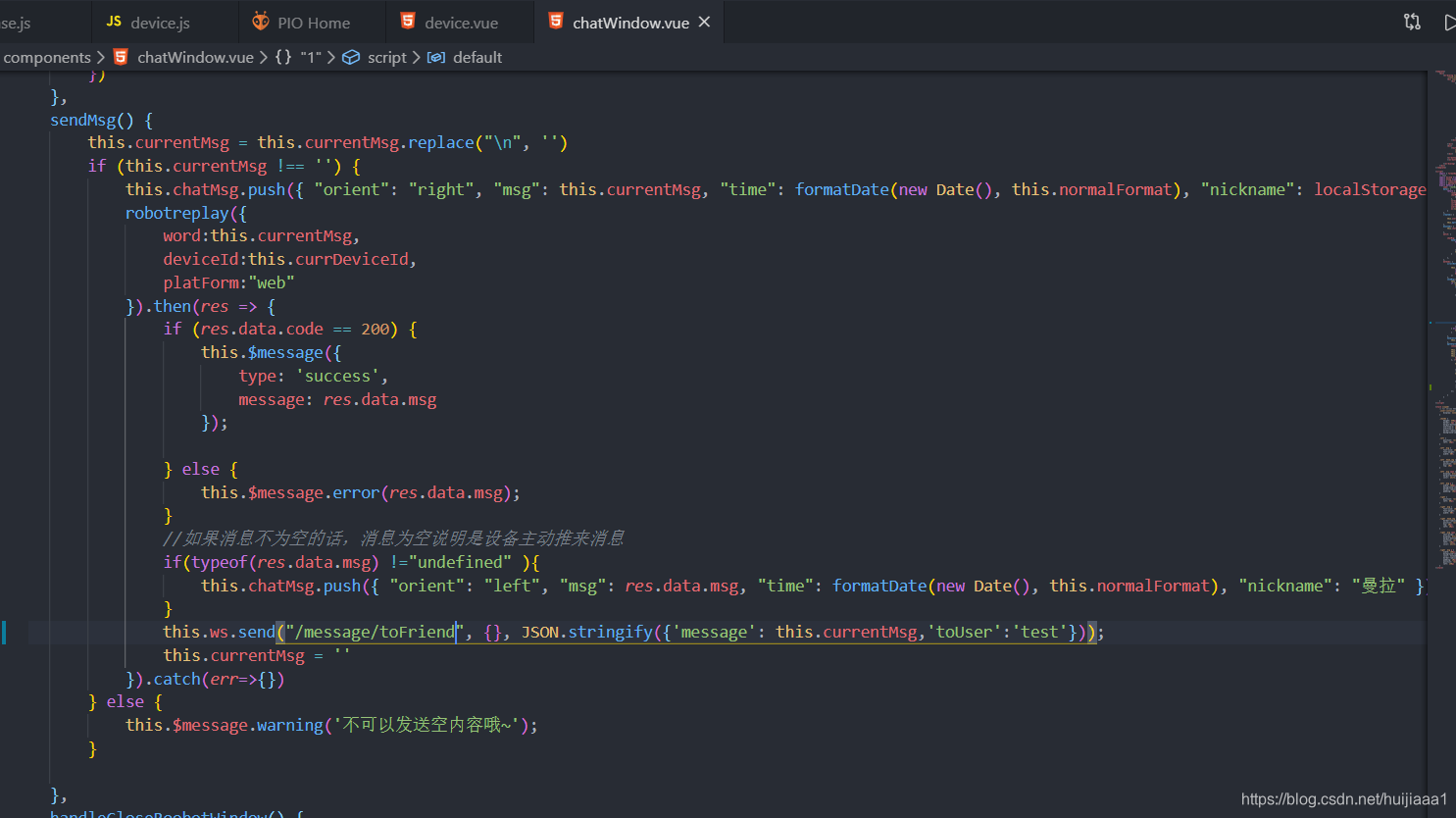Open the "1" breadcrumb segment
The height and width of the screenshot is (818, 1456).
pyautogui.click(x=311, y=57)
